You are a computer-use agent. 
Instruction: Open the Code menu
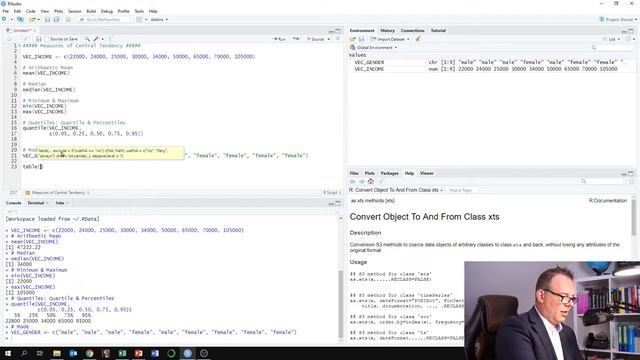pos(31,11)
